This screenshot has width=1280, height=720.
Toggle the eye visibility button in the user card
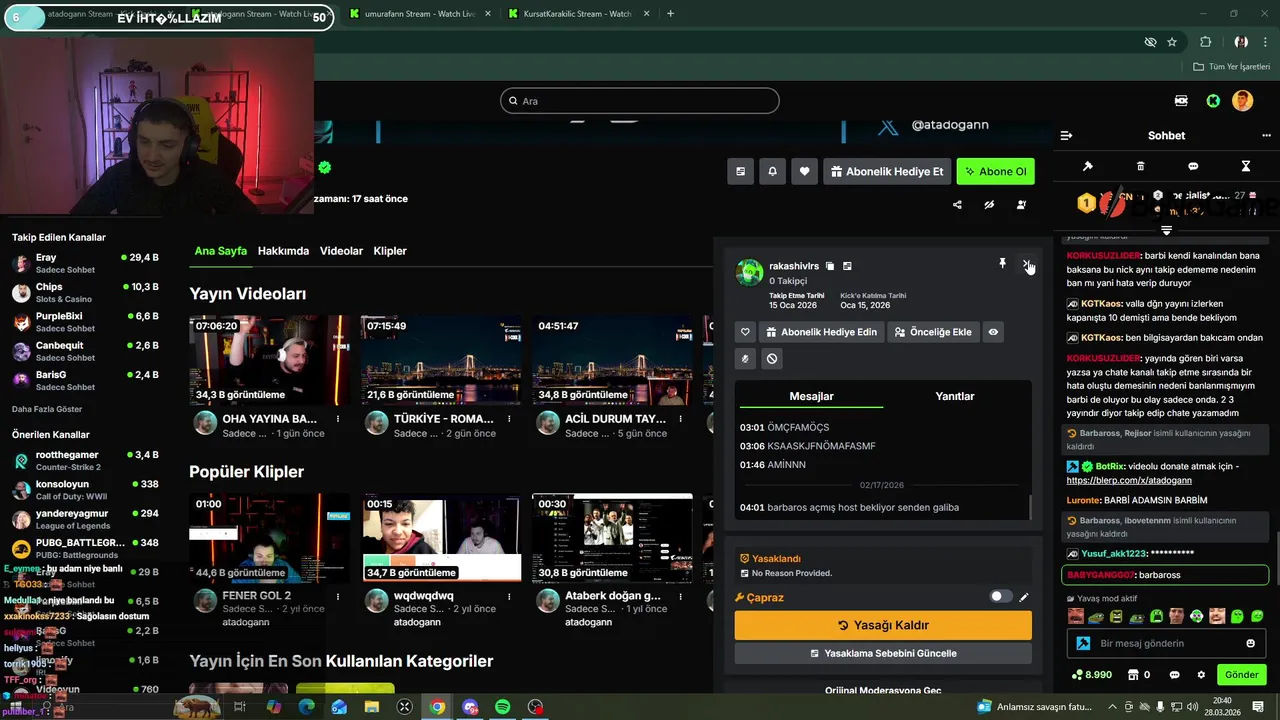993,332
